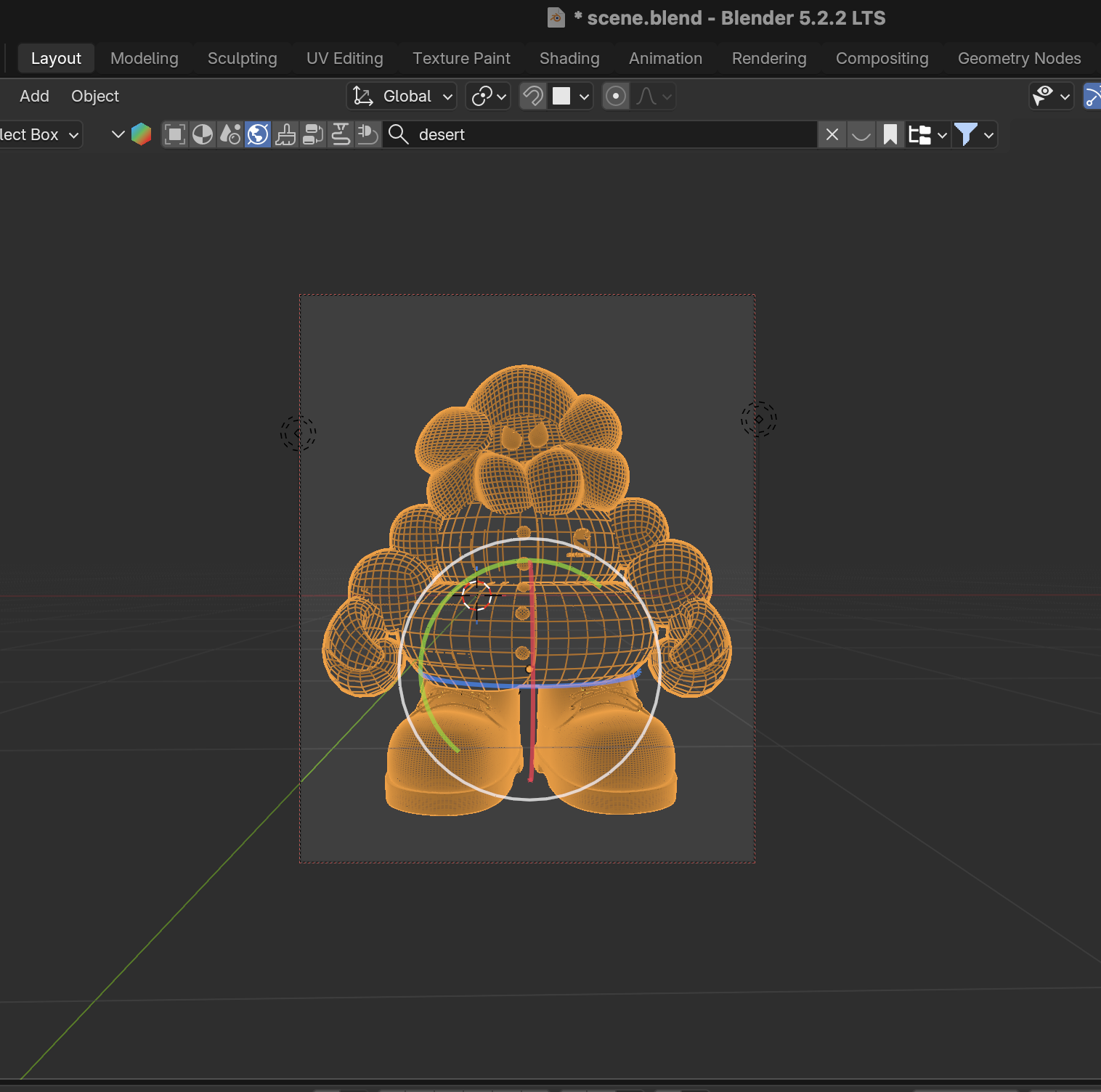
Task: Open the Object menu
Action: (x=95, y=96)
